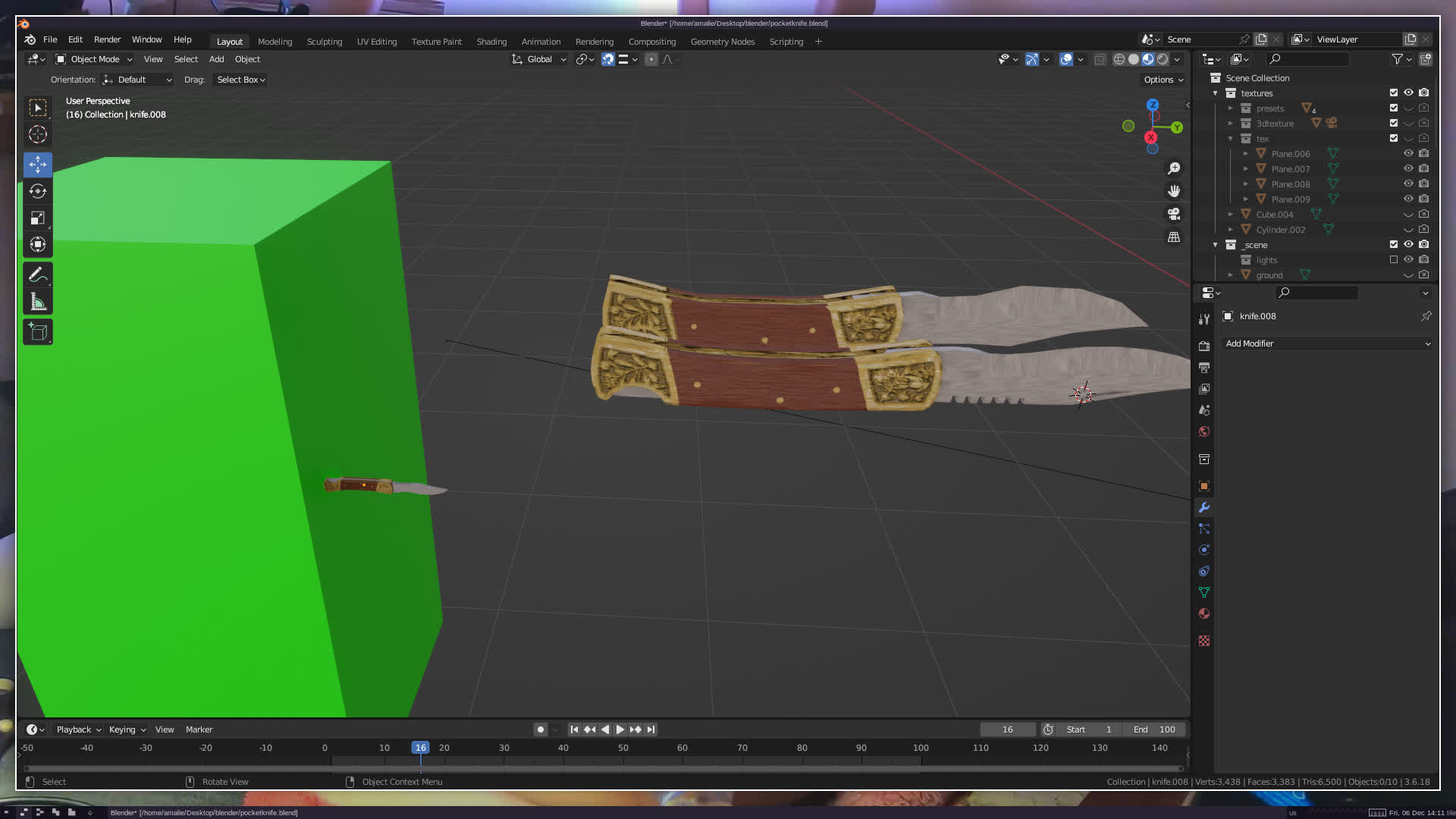
Task: Open the Material properties tab icon
Action: [1204, 613]
